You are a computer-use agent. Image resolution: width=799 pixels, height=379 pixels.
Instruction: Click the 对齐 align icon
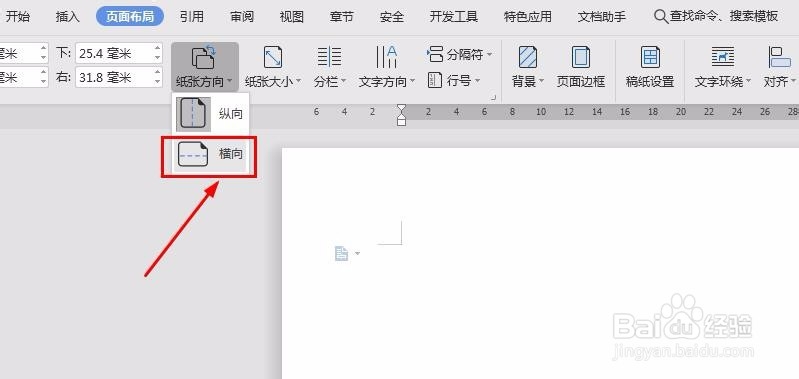point(779,57)
